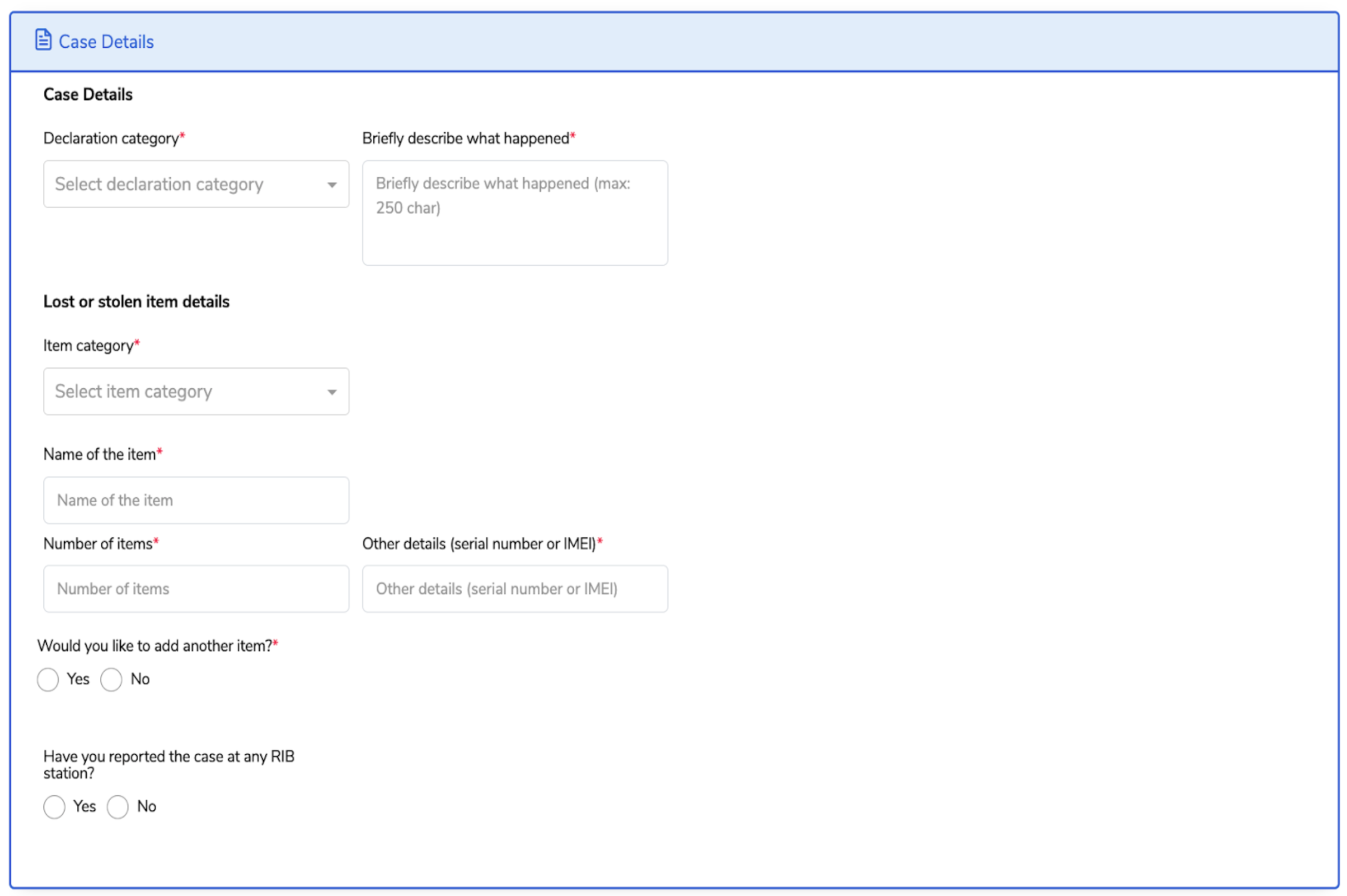
Task: Choose Yes for reported at RIB station
Action: pos(55,807)
